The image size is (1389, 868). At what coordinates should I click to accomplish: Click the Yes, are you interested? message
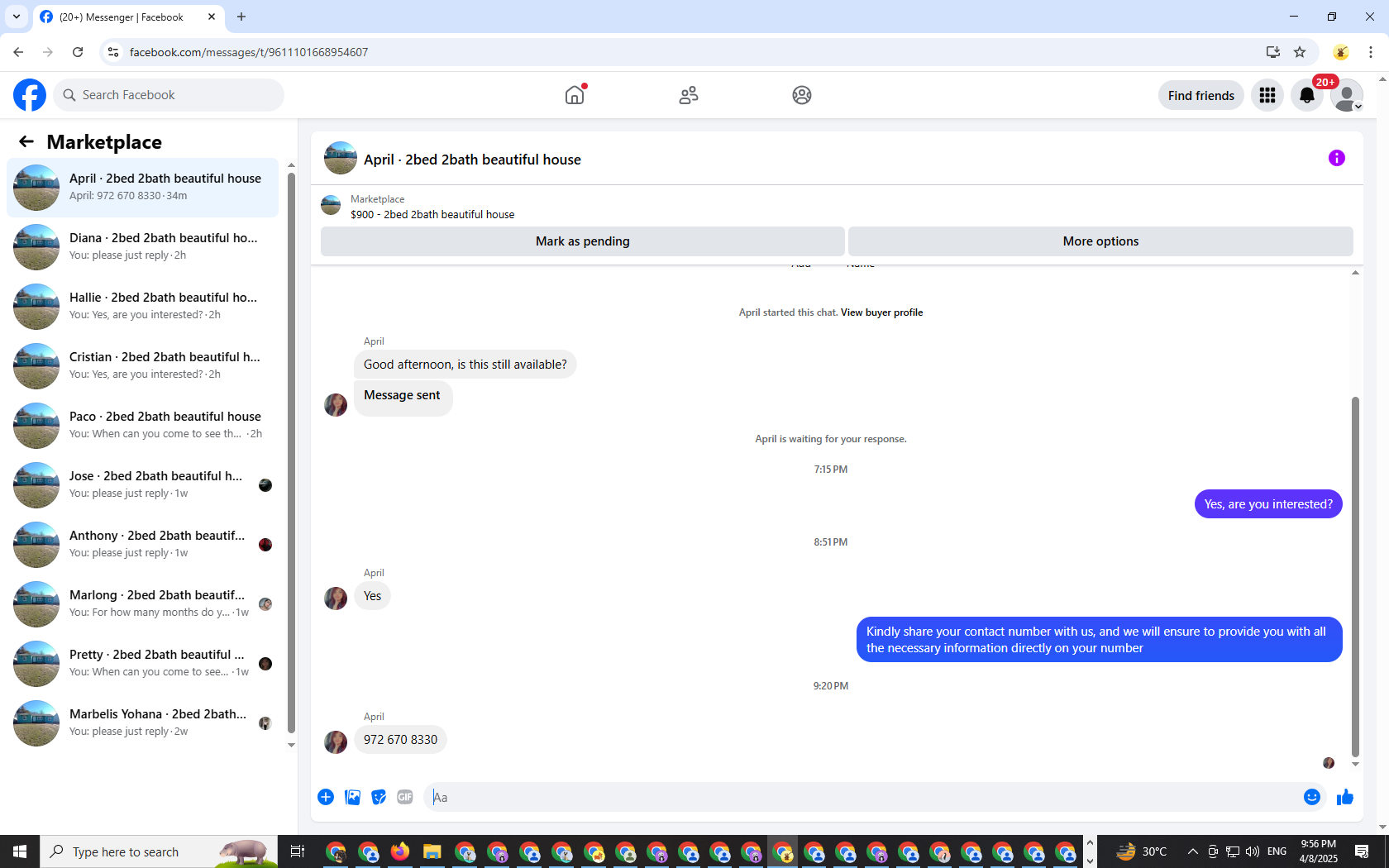(1268, 504)
